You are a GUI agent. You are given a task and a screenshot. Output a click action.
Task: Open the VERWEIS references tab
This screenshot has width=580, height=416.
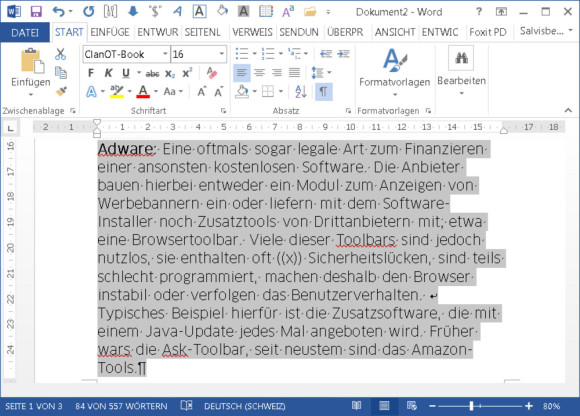(x=252, y=33)
